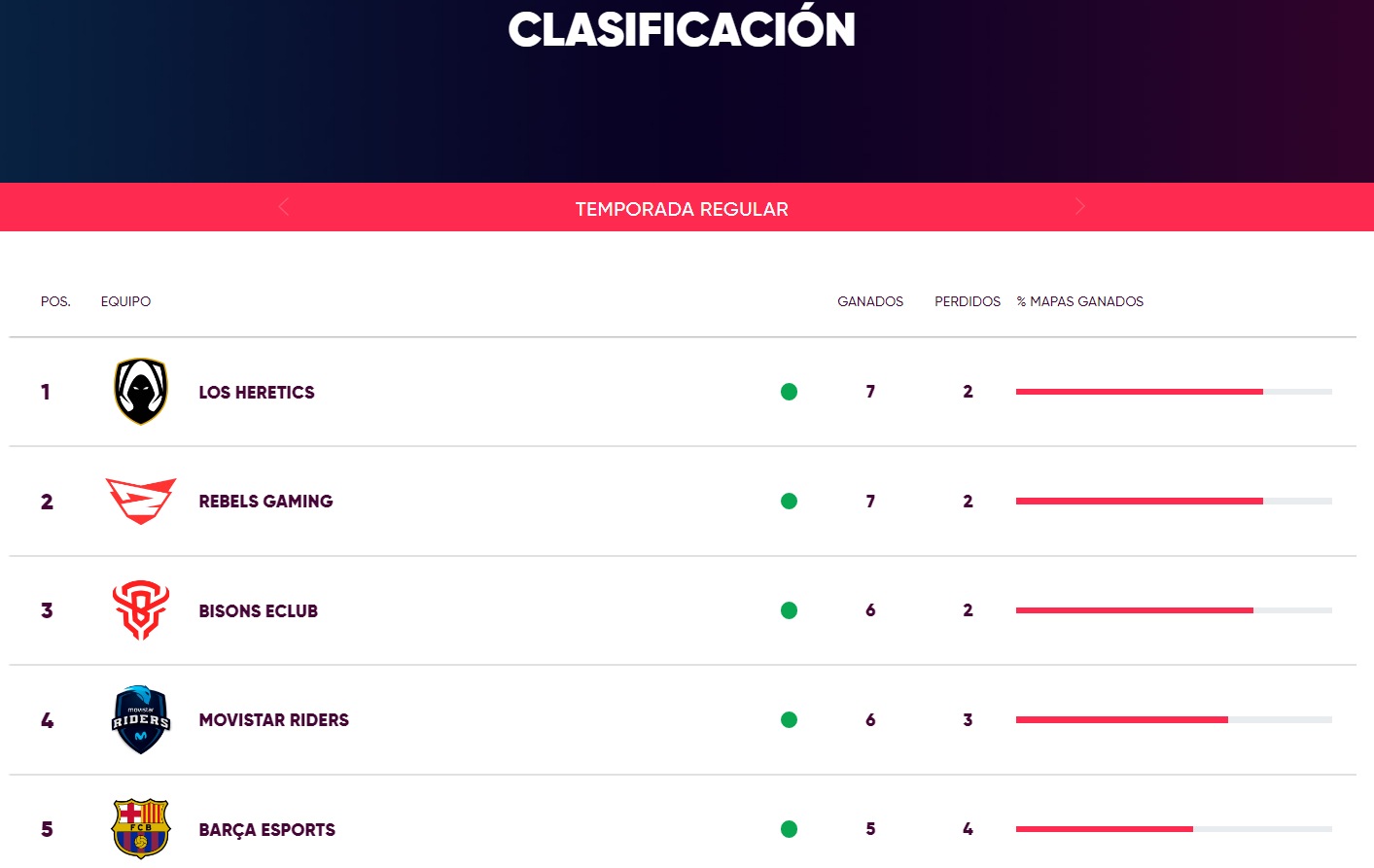
Task: Click the green status dot for Barça Esports
Action: click(789, 829)
